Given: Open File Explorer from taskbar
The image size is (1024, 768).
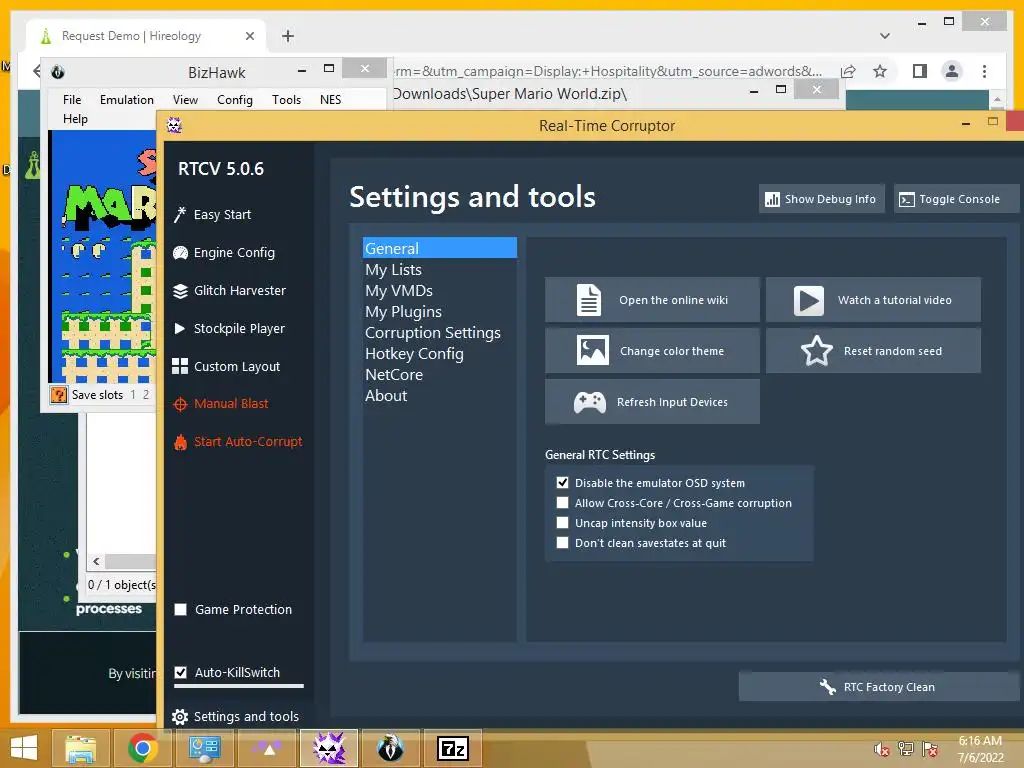Looking at the screenshot, I should pos(81,748).
